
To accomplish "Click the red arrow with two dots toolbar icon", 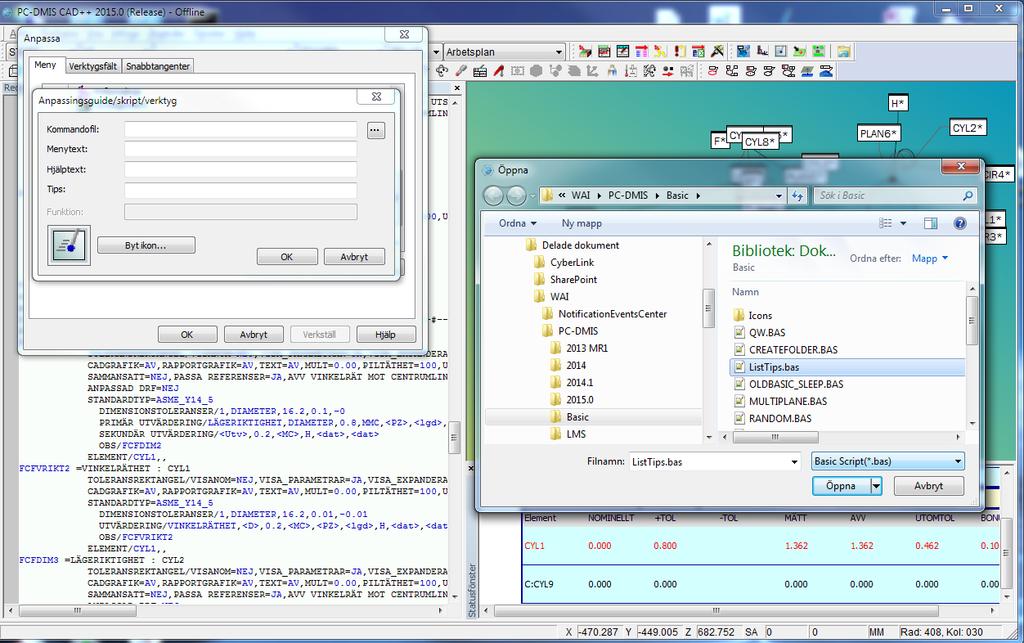I will [667, 71].
